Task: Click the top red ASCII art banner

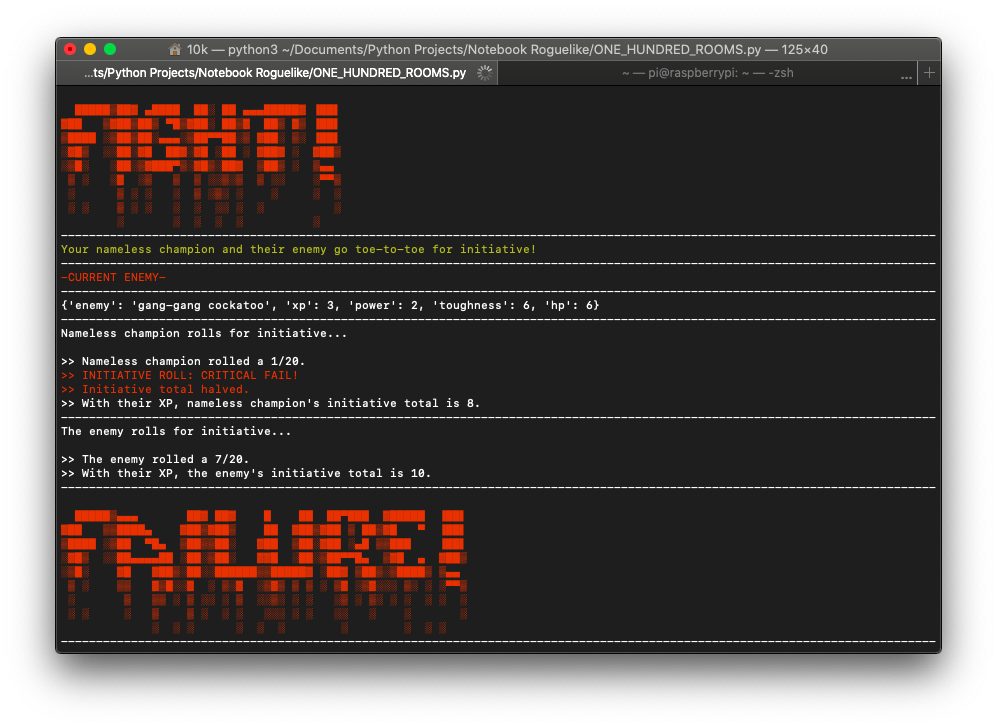Action: [x=201, y=162]
